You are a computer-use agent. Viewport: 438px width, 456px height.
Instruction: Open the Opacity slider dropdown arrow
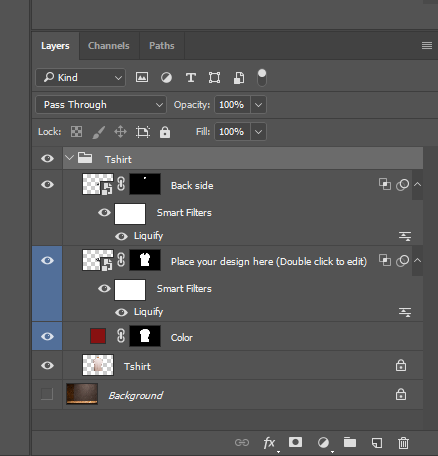258,105
